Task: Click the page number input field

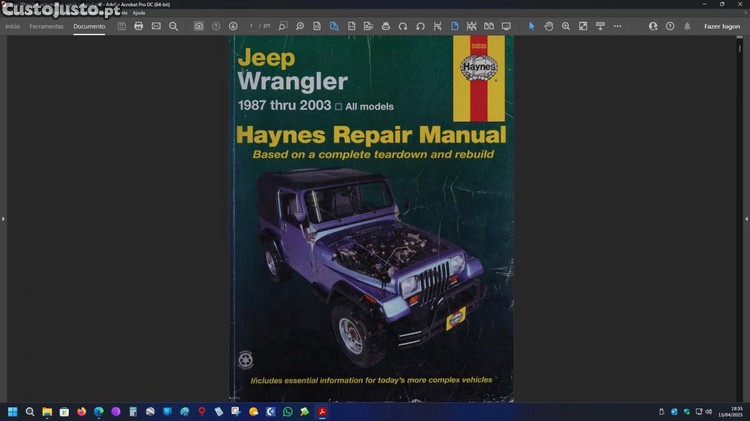Action: [253, 26]
